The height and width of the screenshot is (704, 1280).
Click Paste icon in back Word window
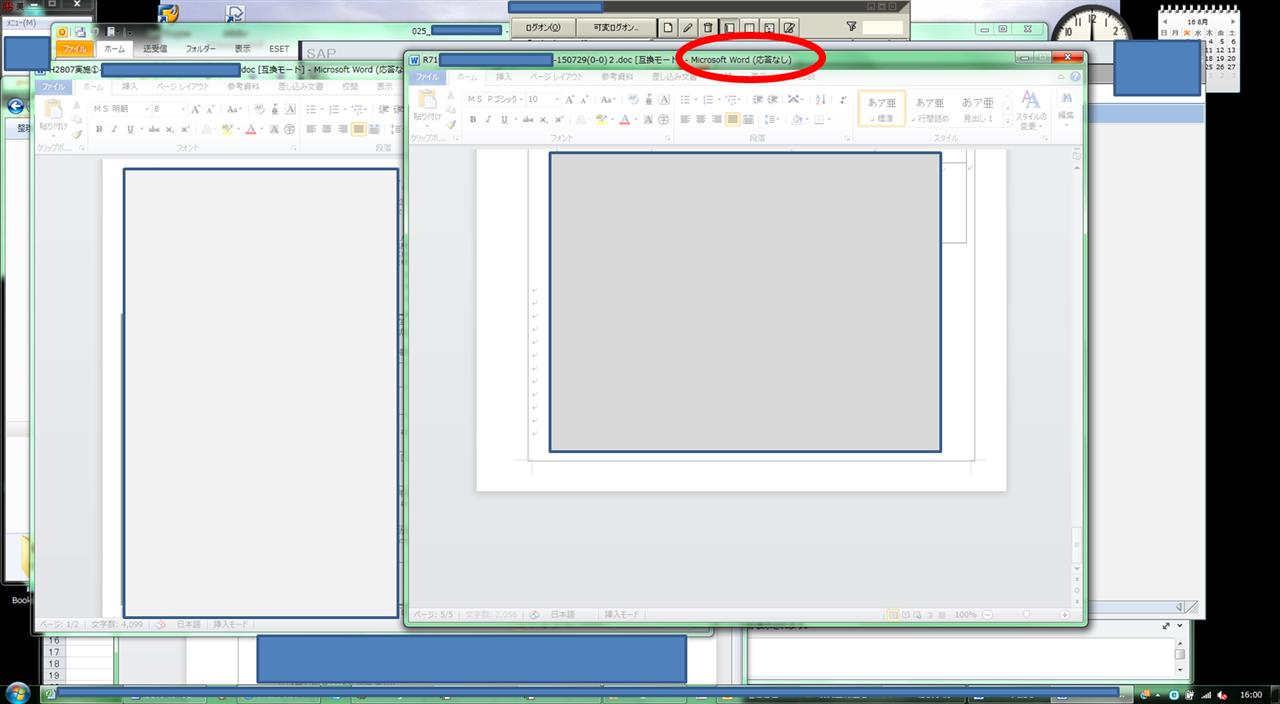[52, 110]
